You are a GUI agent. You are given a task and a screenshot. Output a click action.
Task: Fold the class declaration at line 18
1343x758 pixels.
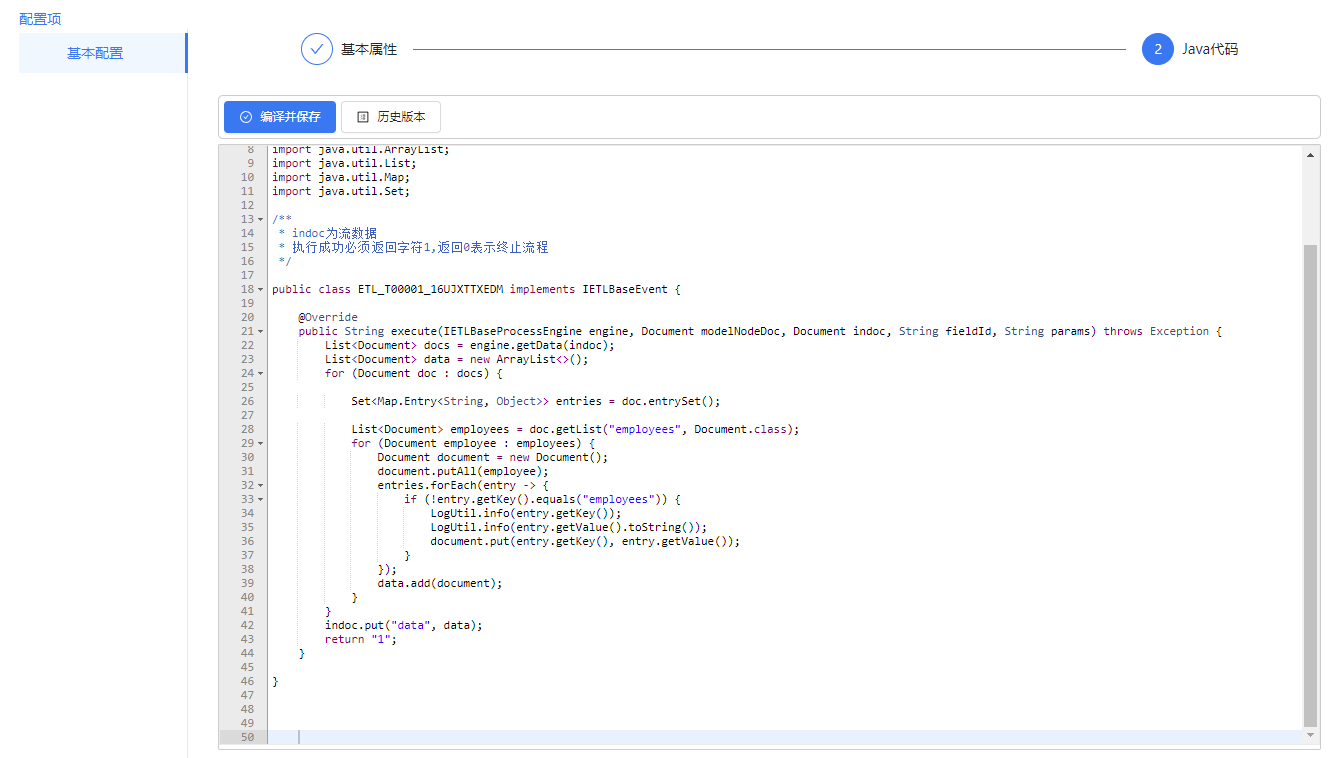[x=261, y=289]
